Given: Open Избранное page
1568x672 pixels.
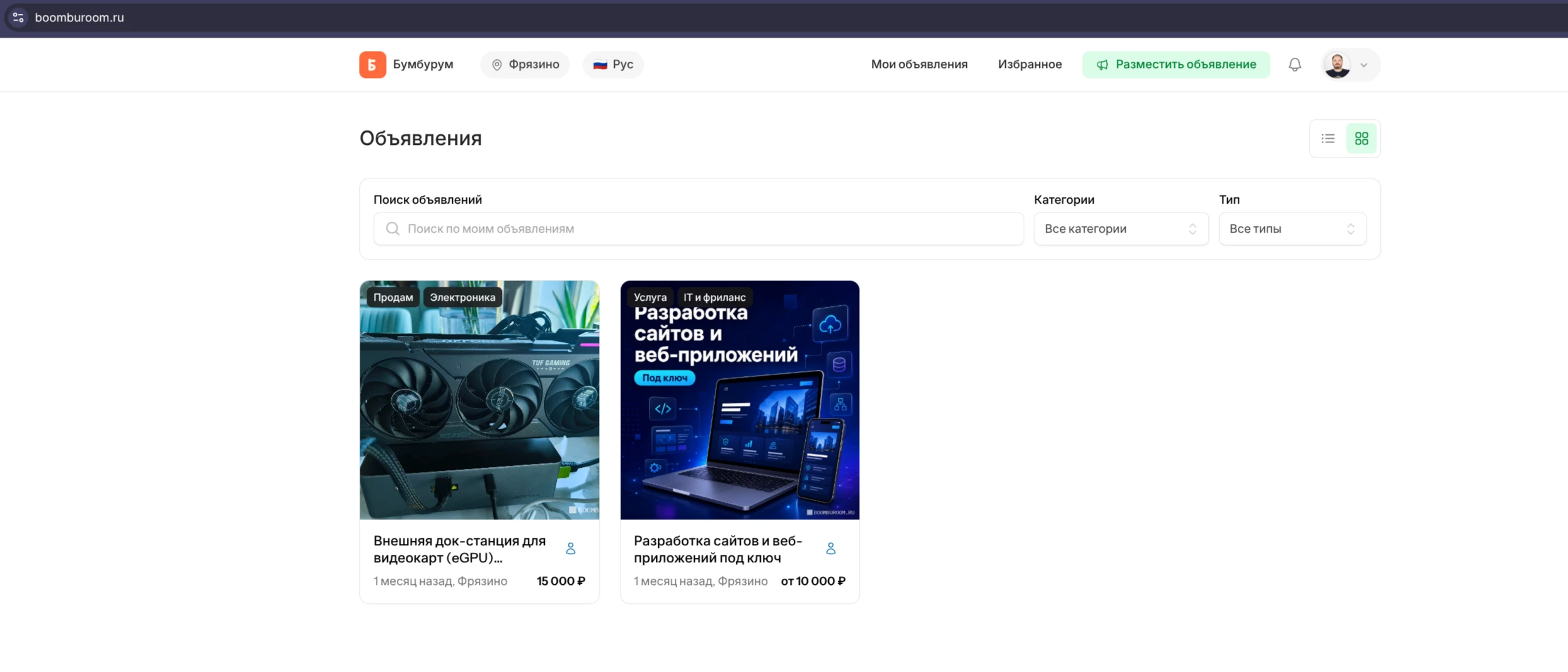Looking at the screenshot, I should [x=1030, y=64].
